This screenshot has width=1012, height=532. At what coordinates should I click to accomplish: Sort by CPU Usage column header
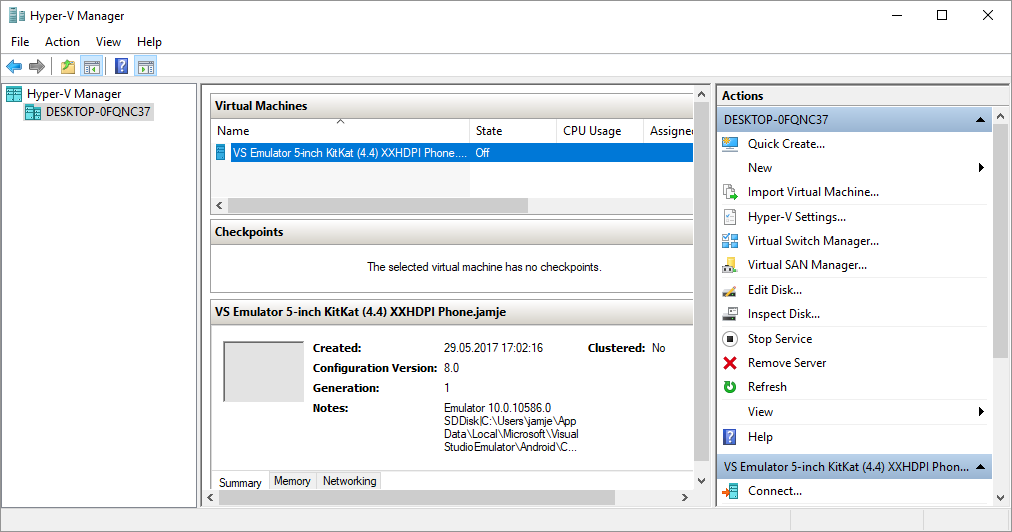[x=600, y=130]
